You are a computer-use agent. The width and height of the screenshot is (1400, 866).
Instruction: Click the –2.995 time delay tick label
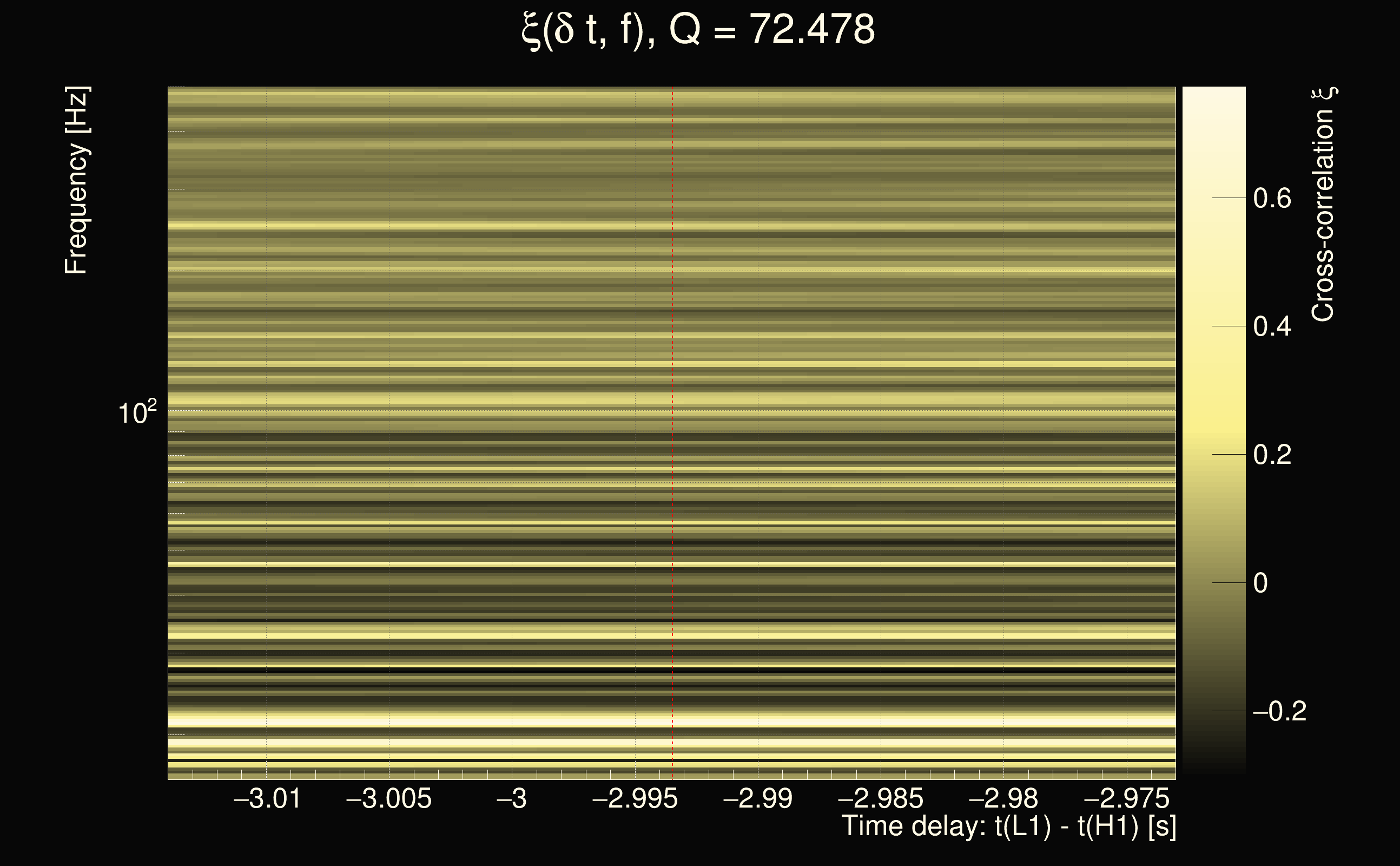coord(635,798)
